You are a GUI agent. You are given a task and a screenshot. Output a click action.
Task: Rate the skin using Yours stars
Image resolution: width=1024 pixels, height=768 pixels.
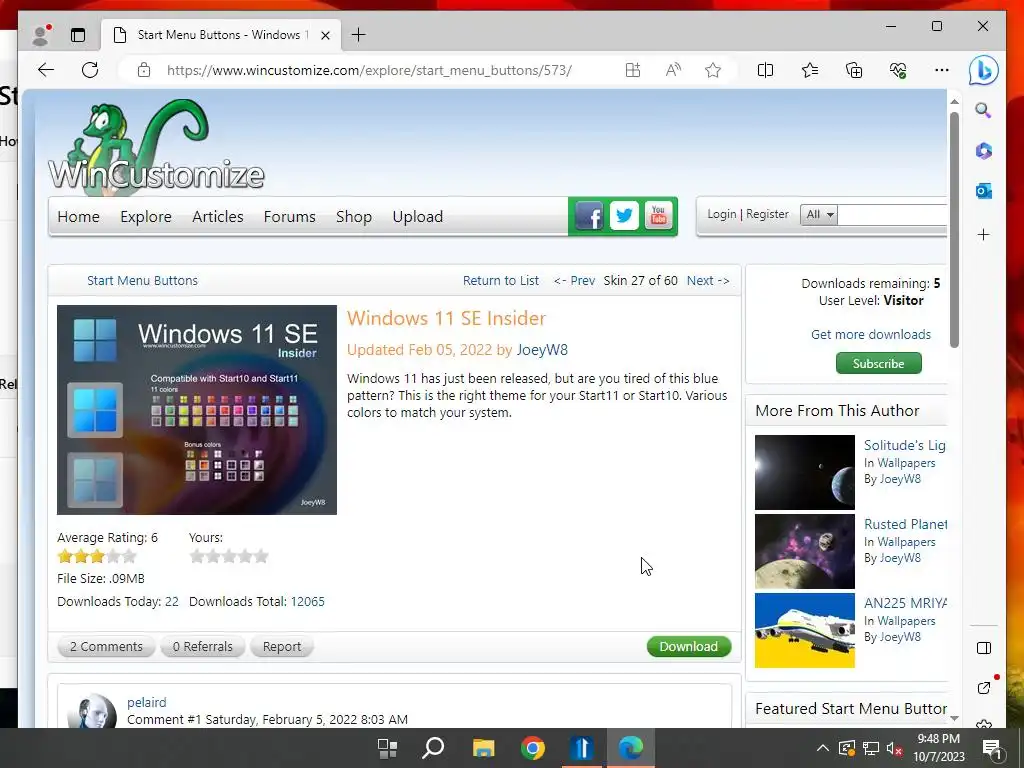point(229,556)
